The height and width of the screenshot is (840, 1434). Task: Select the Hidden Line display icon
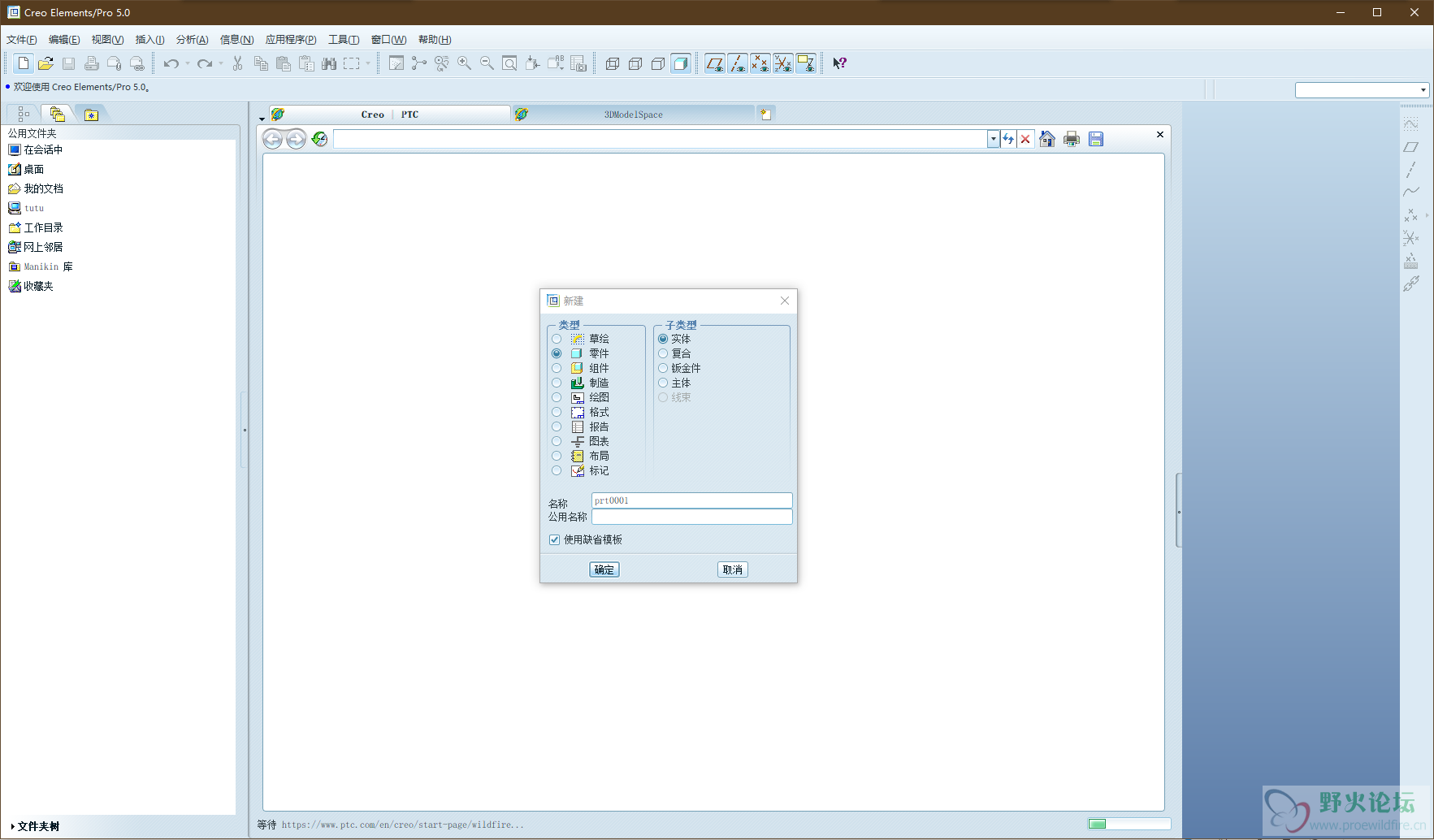click(x=635, y=63)
